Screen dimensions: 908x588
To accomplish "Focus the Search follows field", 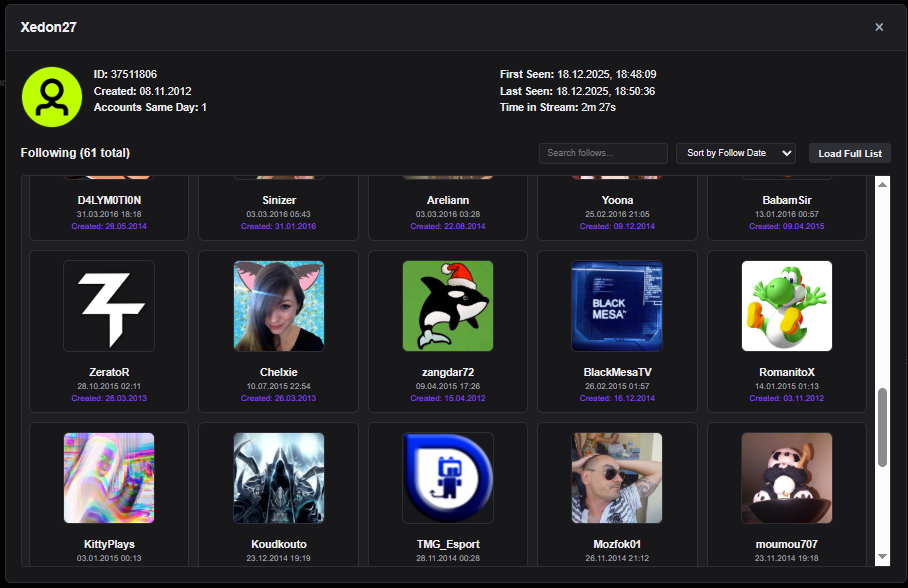I will coord(603,154).
